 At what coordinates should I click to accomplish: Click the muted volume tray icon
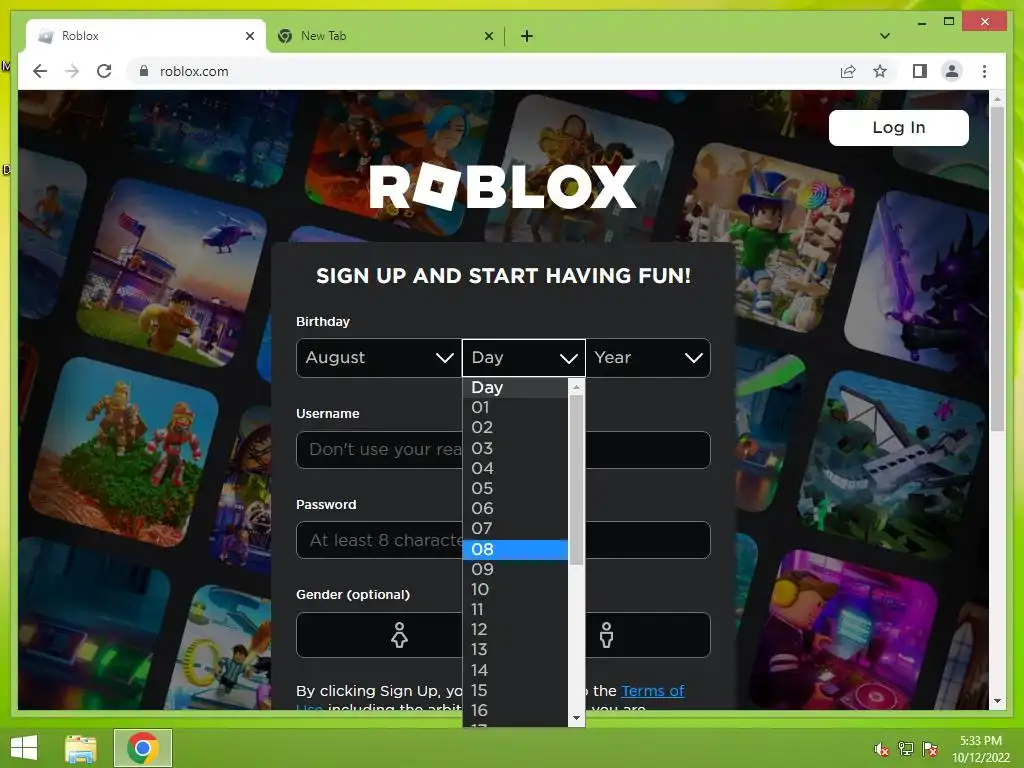pos(882,749)
